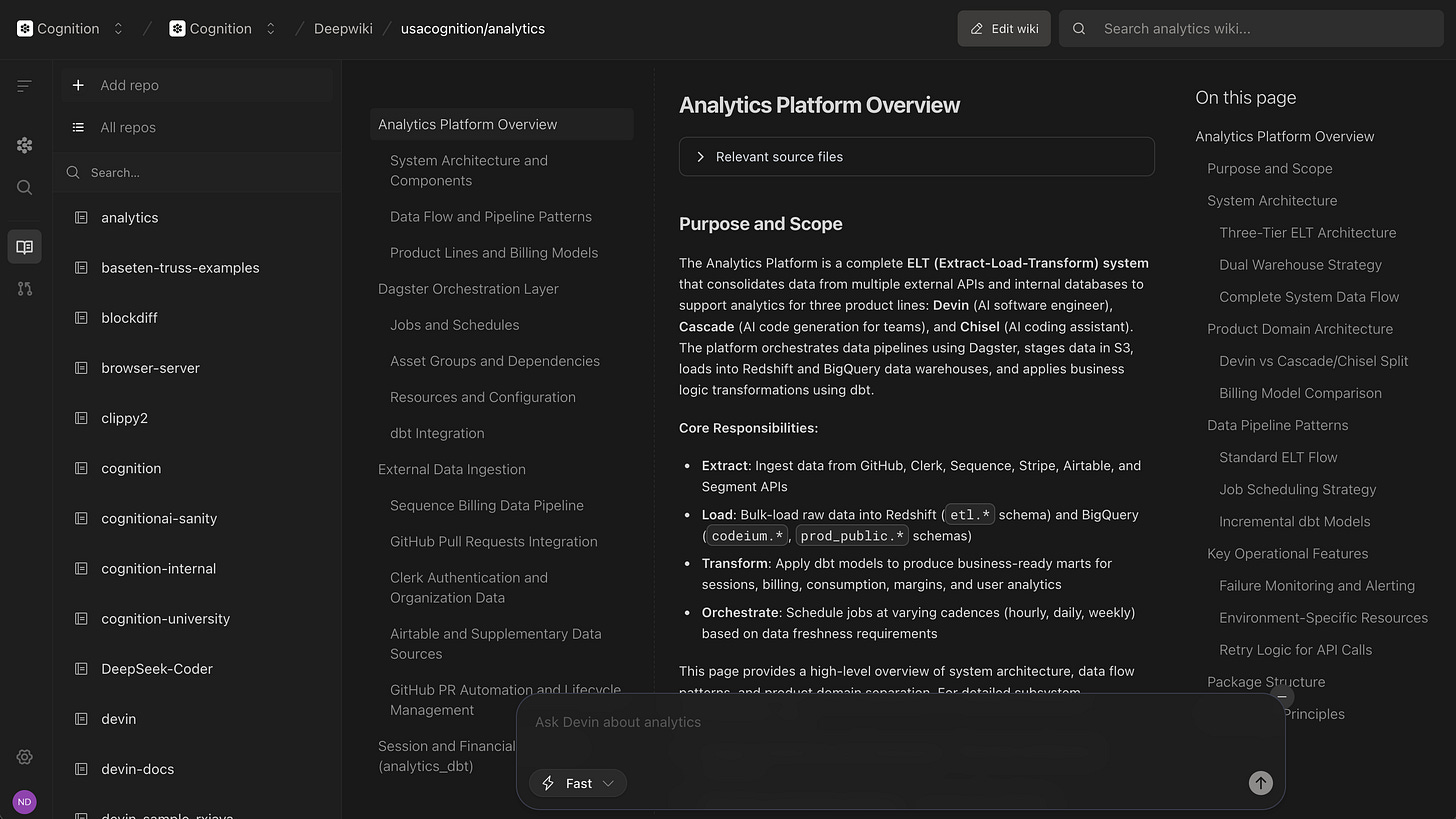The width and height of the screenshot is (1456, 819).
Task: Click the pencil icon on Edit wiki
Action: point(976,29)
